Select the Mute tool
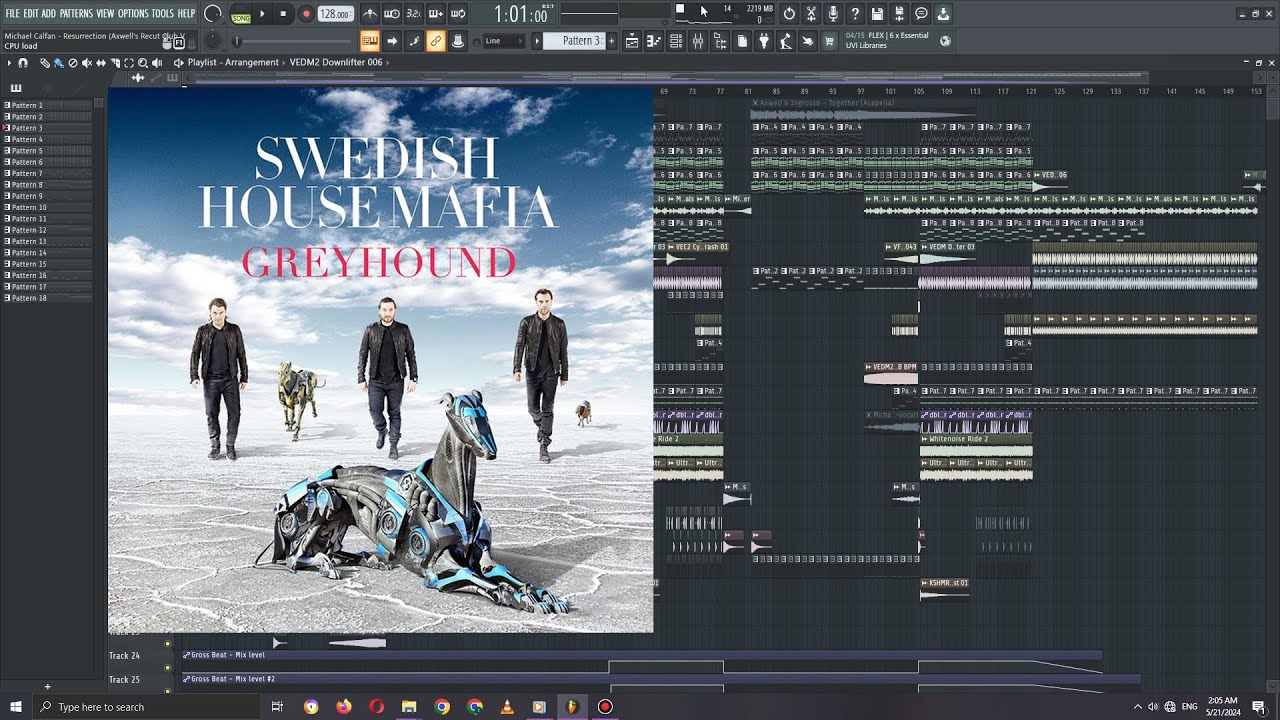Viewport: 1280px width, 720px height. (x=87, y=62)
